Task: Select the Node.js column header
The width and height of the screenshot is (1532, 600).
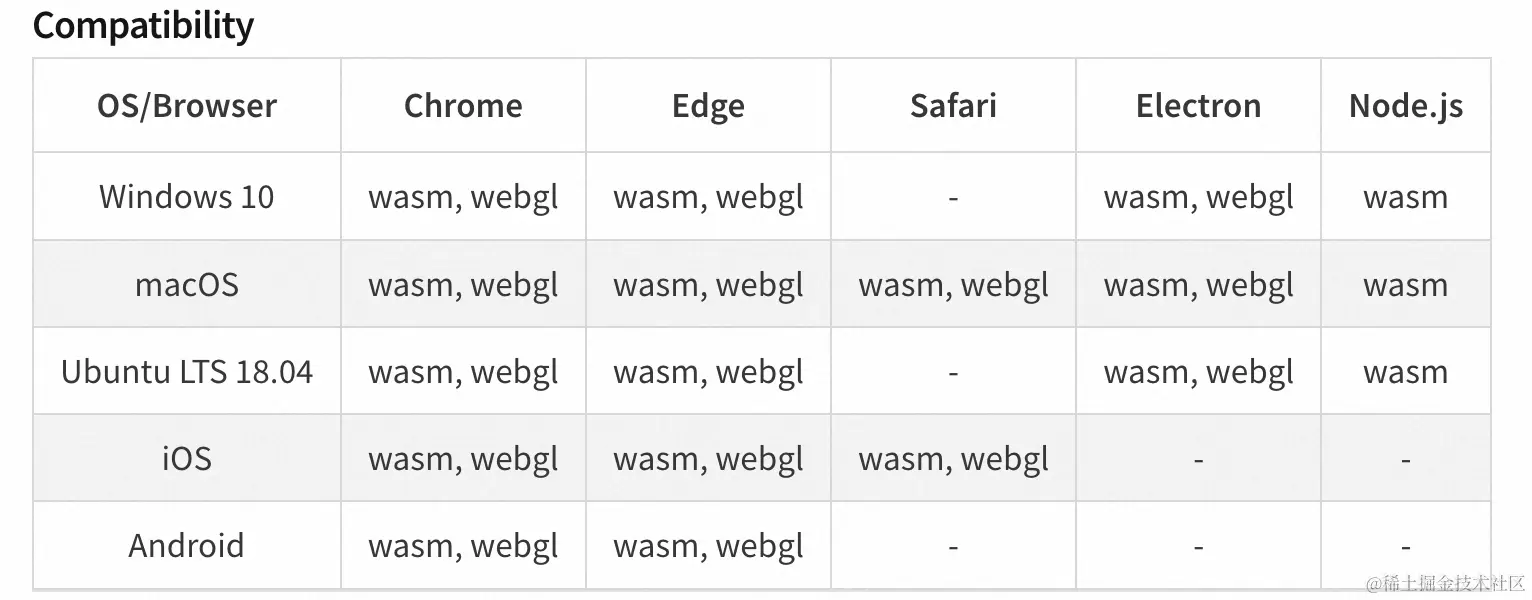Action: click(x=1405, y=106)
